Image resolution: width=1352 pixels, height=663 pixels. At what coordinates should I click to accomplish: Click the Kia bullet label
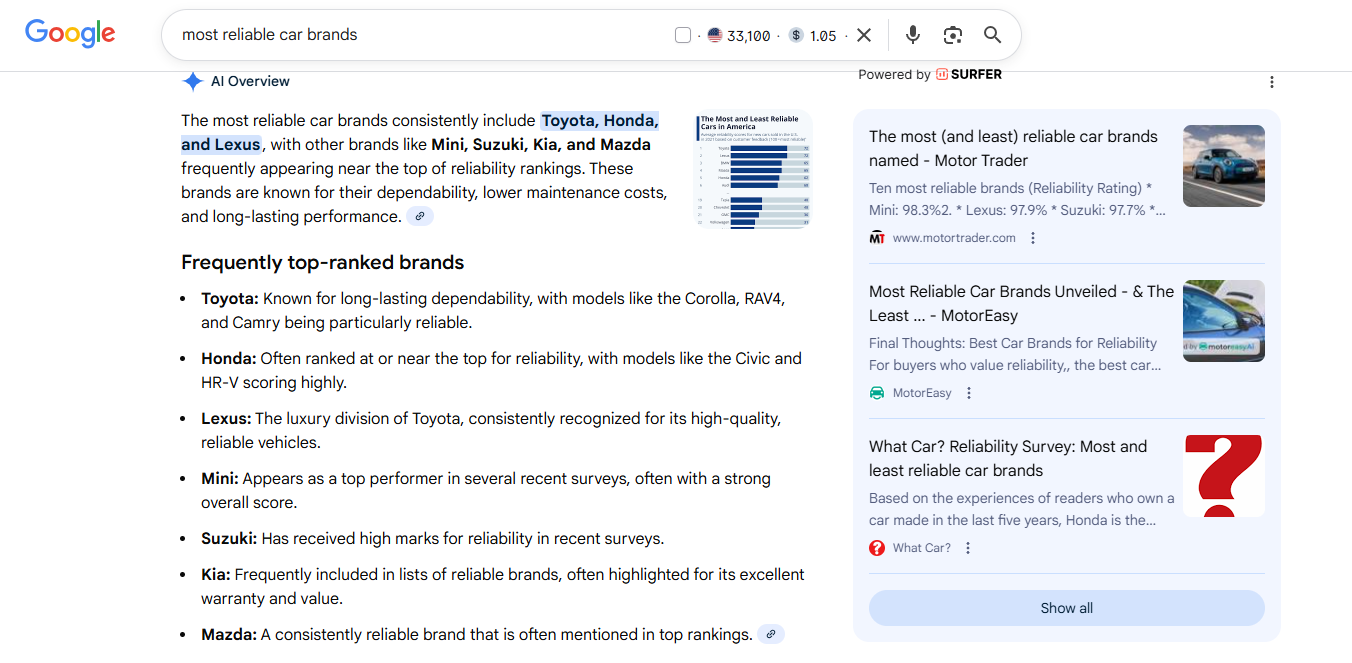tap(216, 574)
